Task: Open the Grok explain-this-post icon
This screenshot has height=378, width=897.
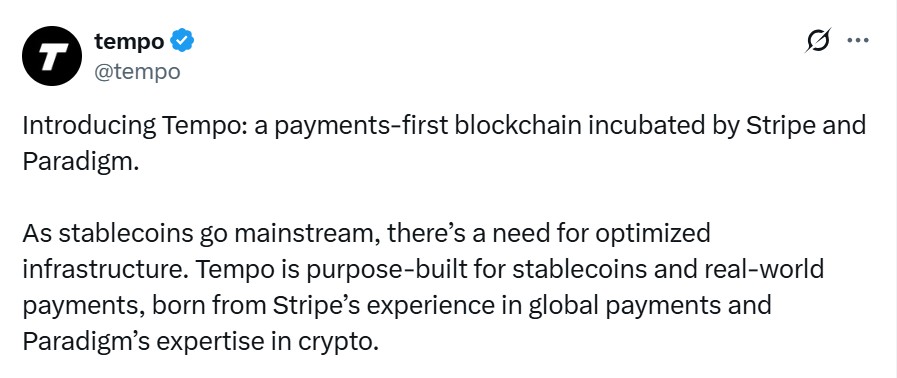Action: tap(817, 41)
